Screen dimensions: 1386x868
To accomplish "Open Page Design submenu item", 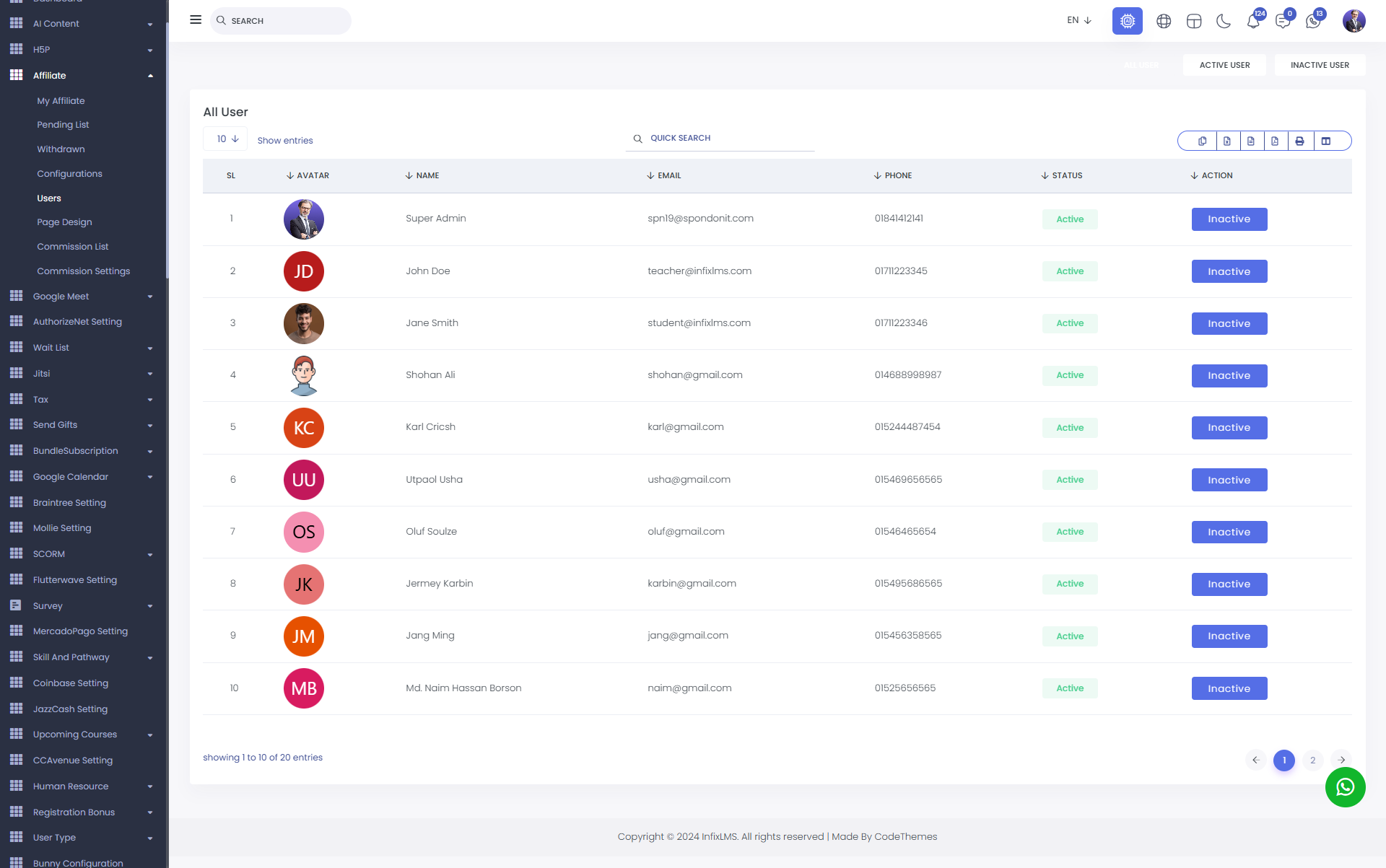I will (64, 222).
